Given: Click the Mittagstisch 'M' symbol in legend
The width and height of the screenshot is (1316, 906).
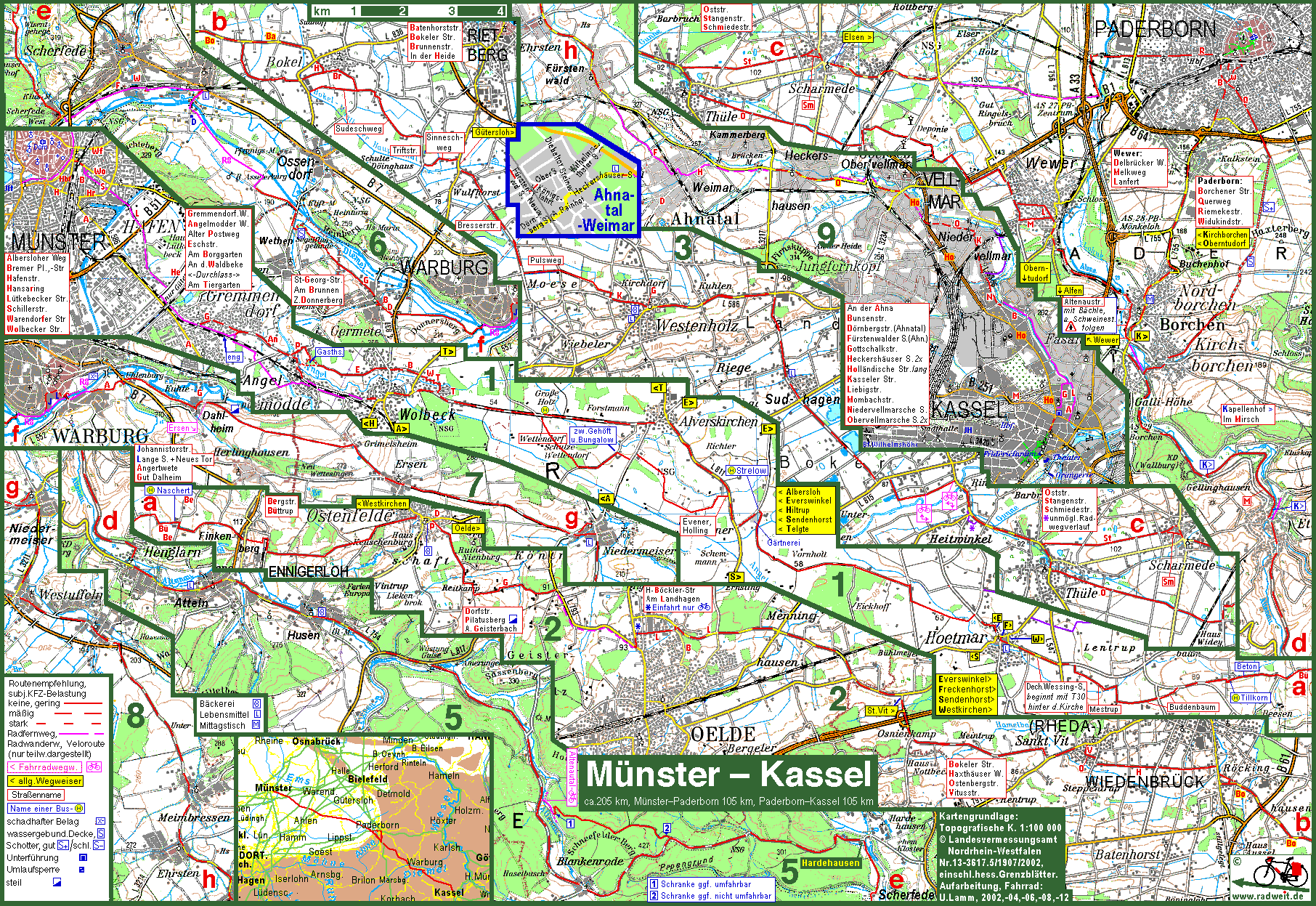Looking at the screenshot, I should (x=256, y=725).
